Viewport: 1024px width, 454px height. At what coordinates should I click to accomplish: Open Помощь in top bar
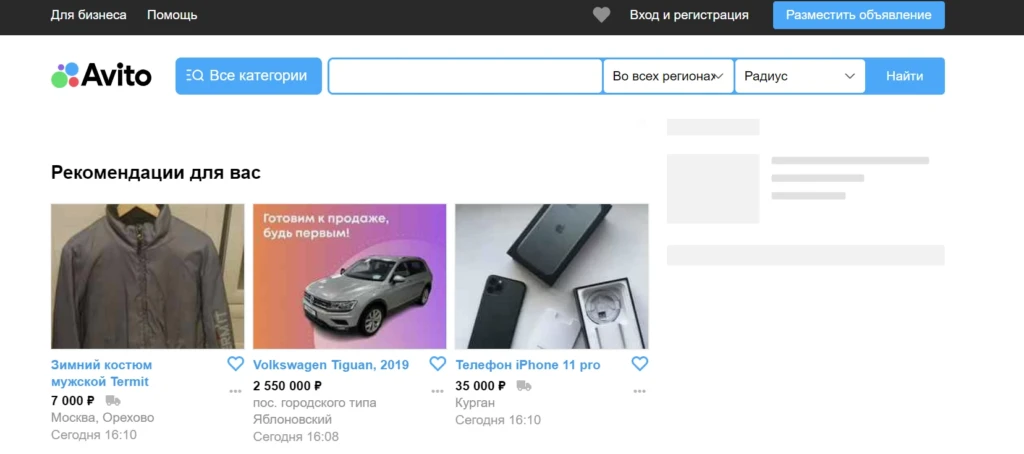[x=172, y=15]
